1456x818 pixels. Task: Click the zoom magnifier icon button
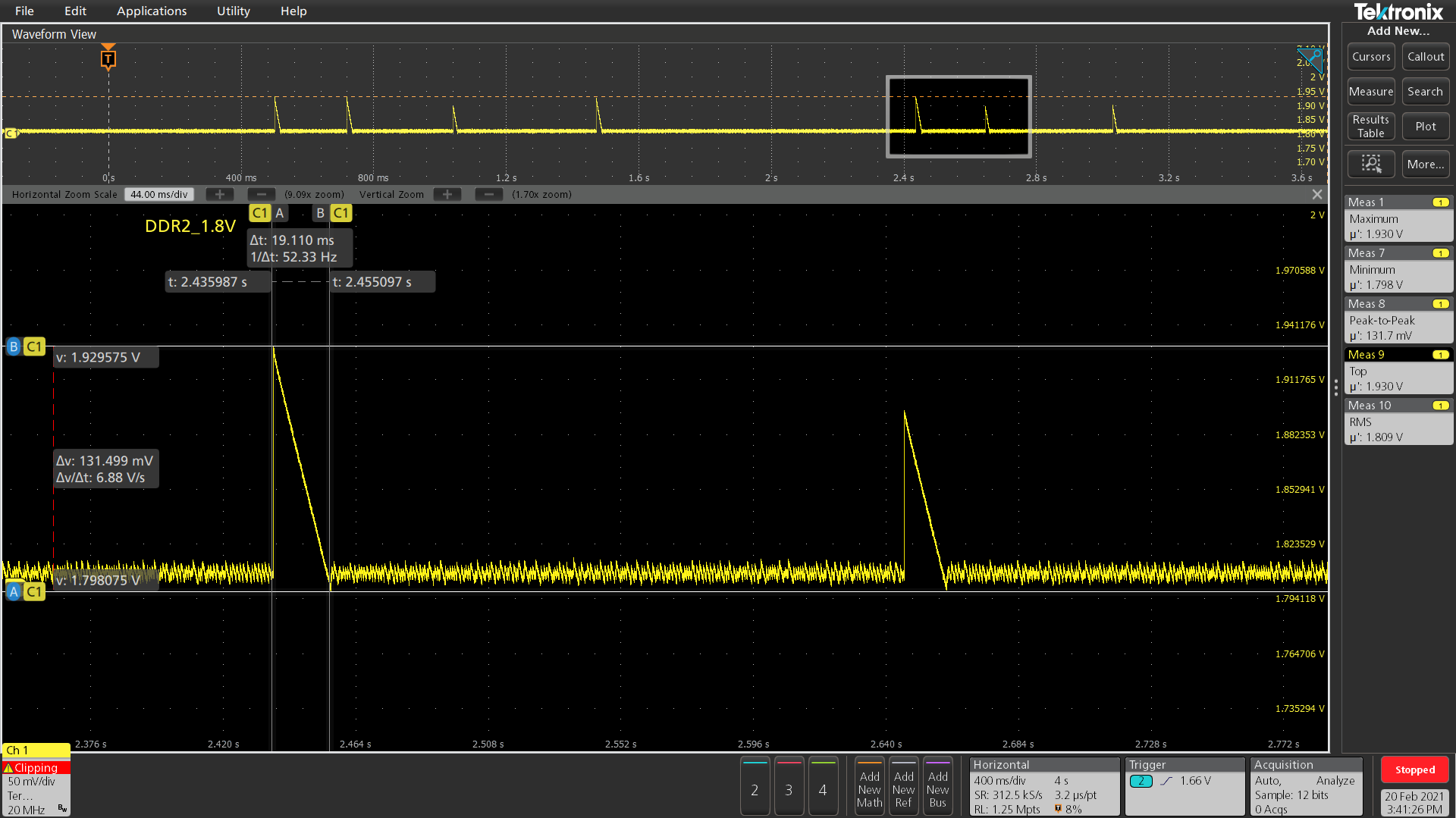click(1371, 164)
